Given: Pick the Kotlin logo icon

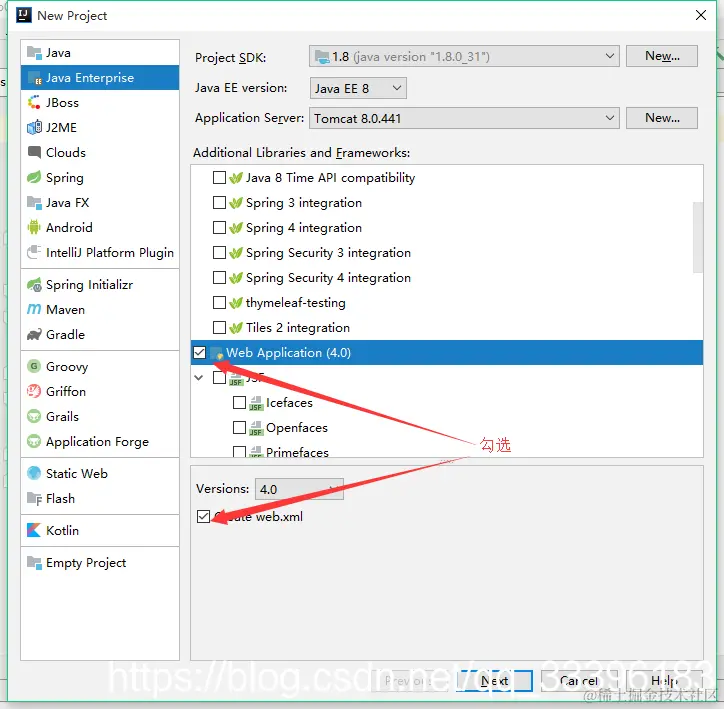Looking at the screenshot, I should coord(34,530).
